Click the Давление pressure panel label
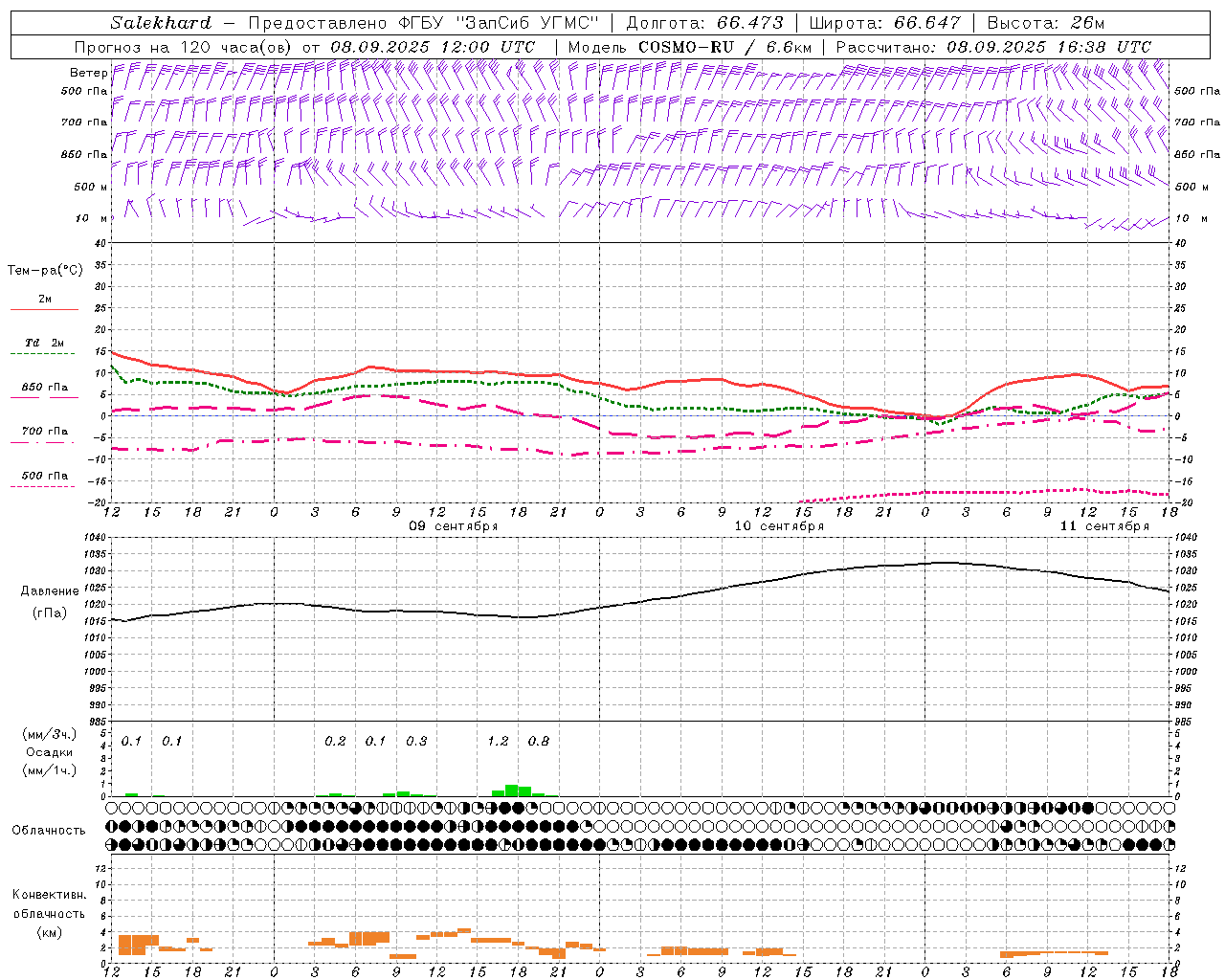The image size is (1225, 980). click(50, 591)
